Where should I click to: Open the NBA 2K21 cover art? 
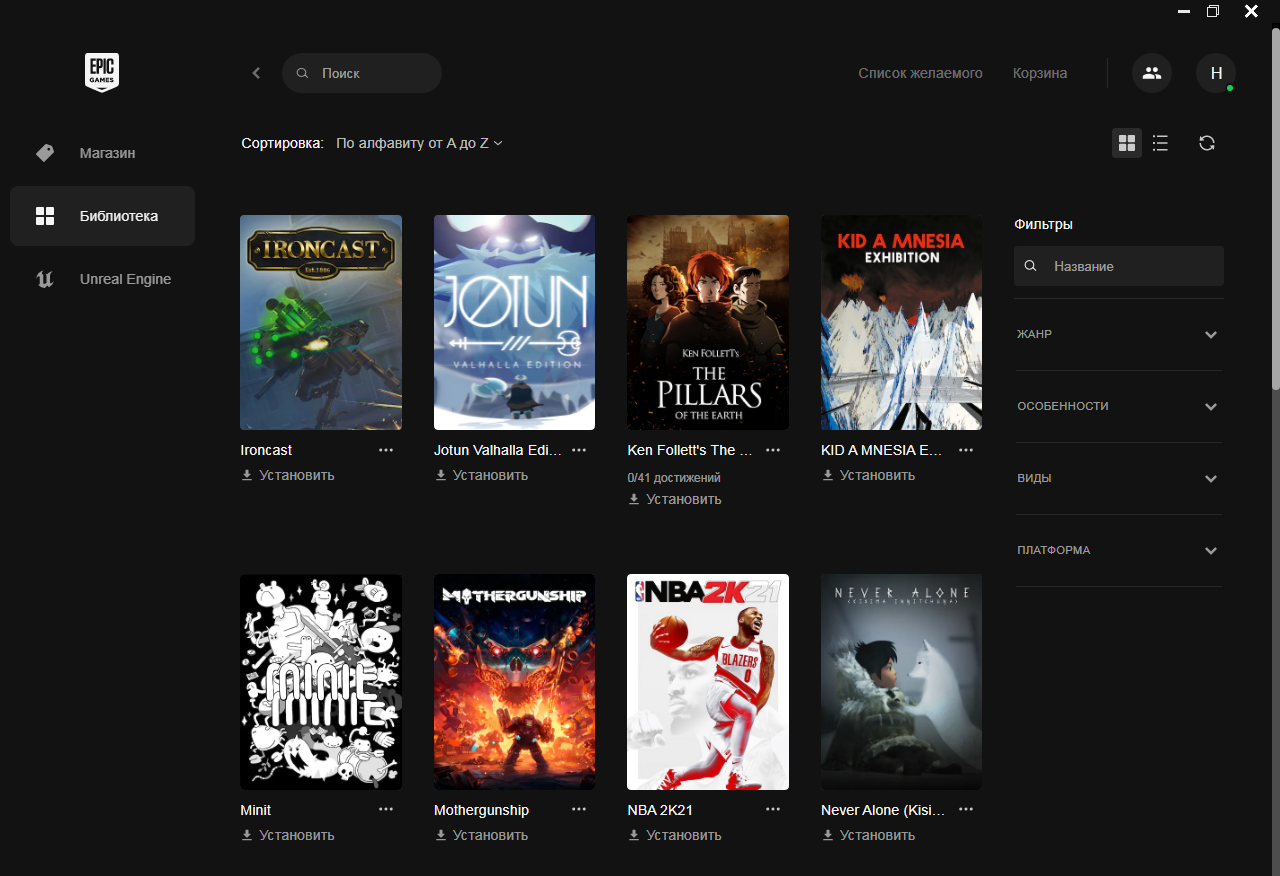coord(708,682)
